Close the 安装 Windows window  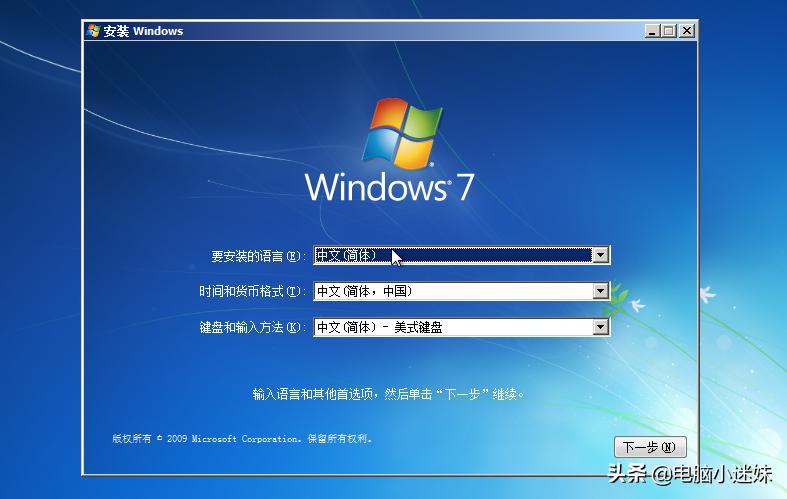[687, 31]
